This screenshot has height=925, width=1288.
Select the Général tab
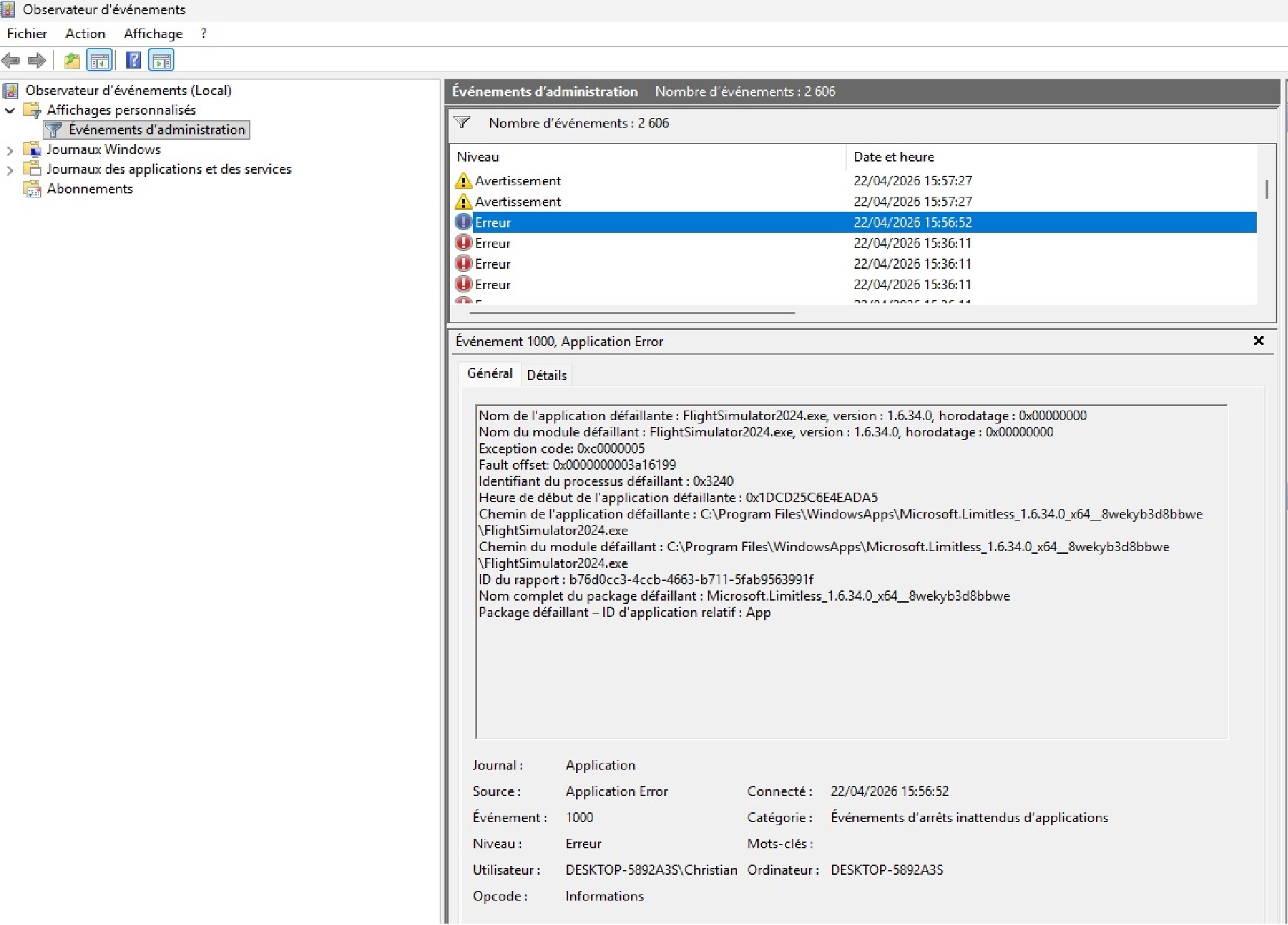pyautogui.click(x=489, y=374)
